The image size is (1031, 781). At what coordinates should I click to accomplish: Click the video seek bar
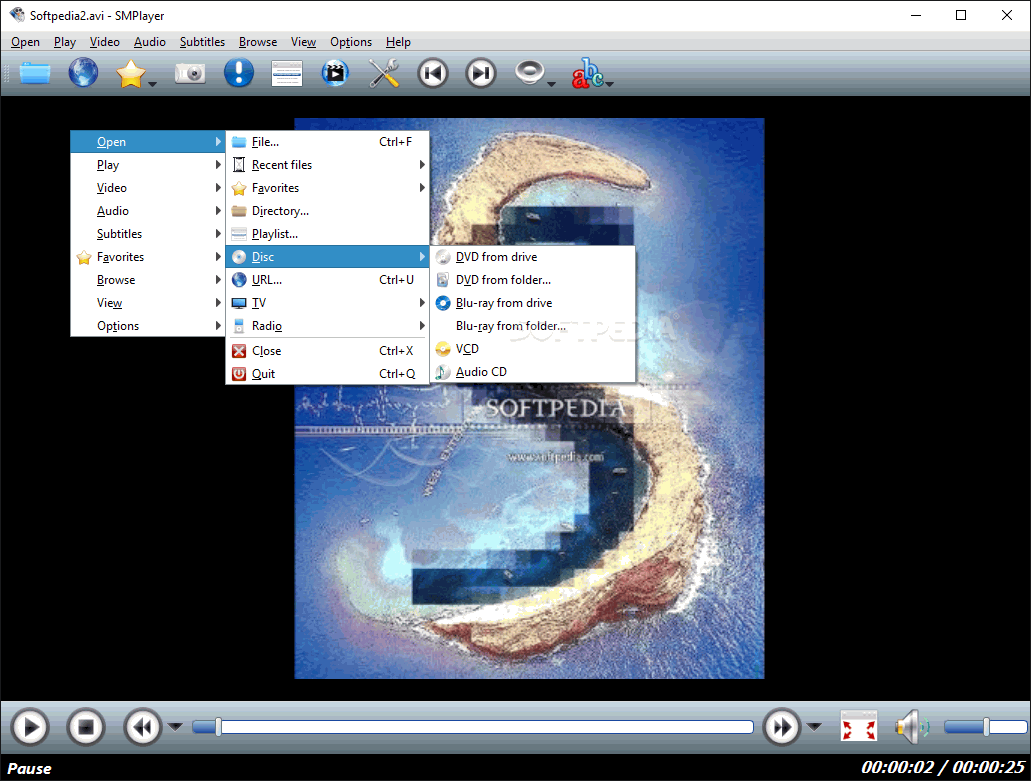tap(473, 726)
